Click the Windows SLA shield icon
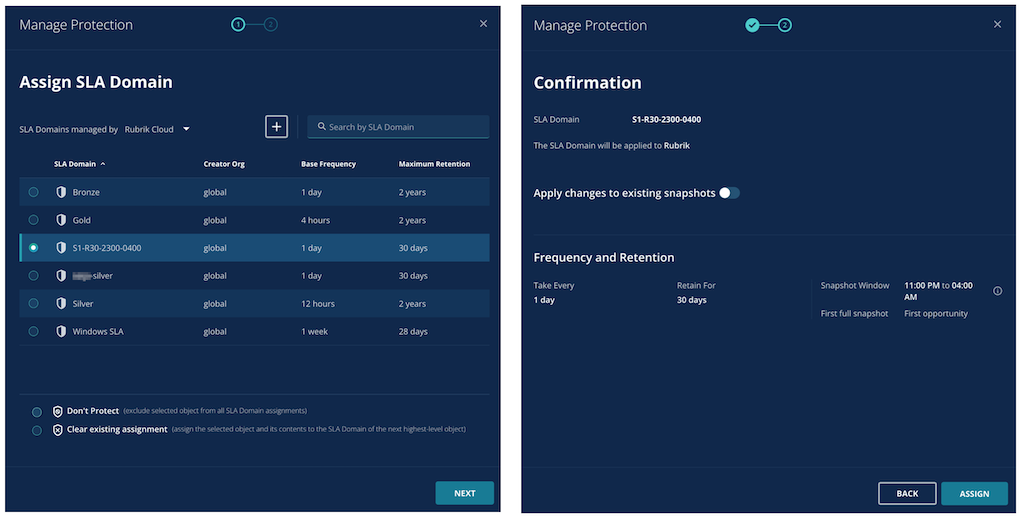 pos(61,331)
